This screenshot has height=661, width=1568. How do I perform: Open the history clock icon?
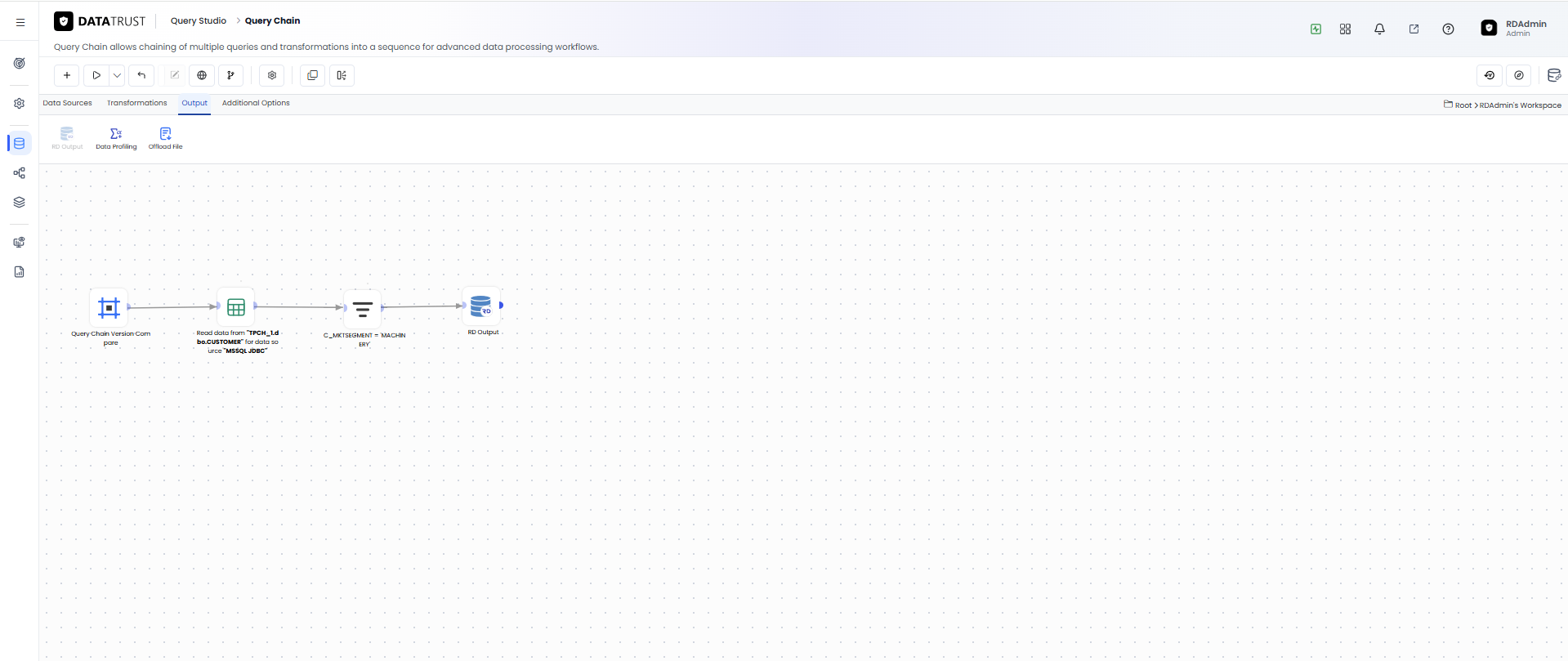click(1490, 75)
